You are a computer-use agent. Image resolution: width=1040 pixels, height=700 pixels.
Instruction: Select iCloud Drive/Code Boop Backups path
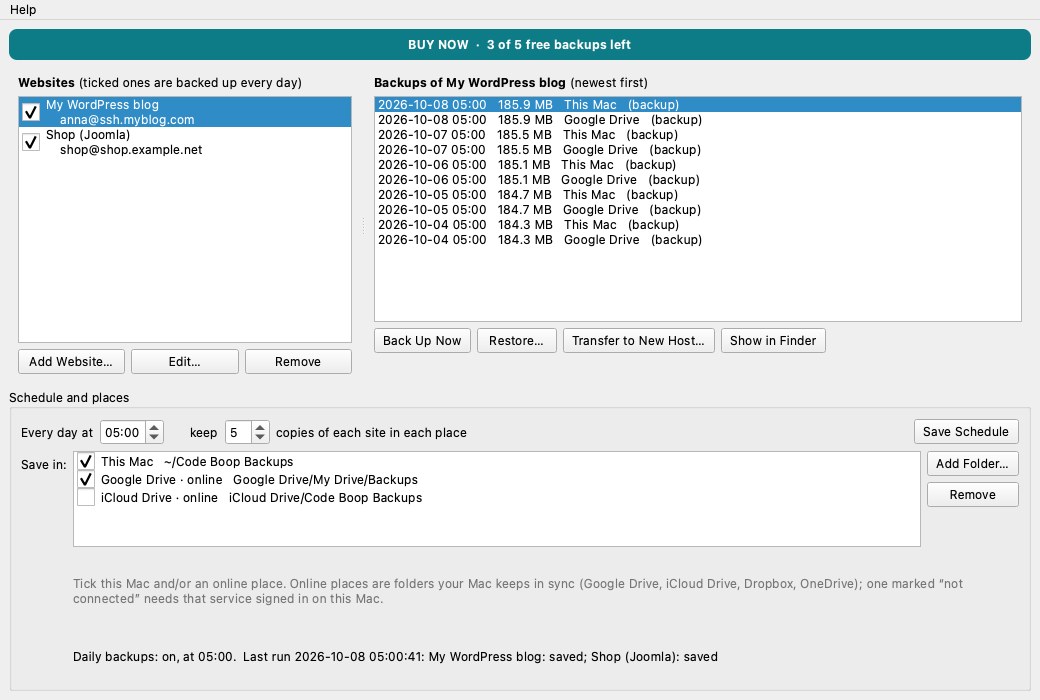(x=326, y=498)
